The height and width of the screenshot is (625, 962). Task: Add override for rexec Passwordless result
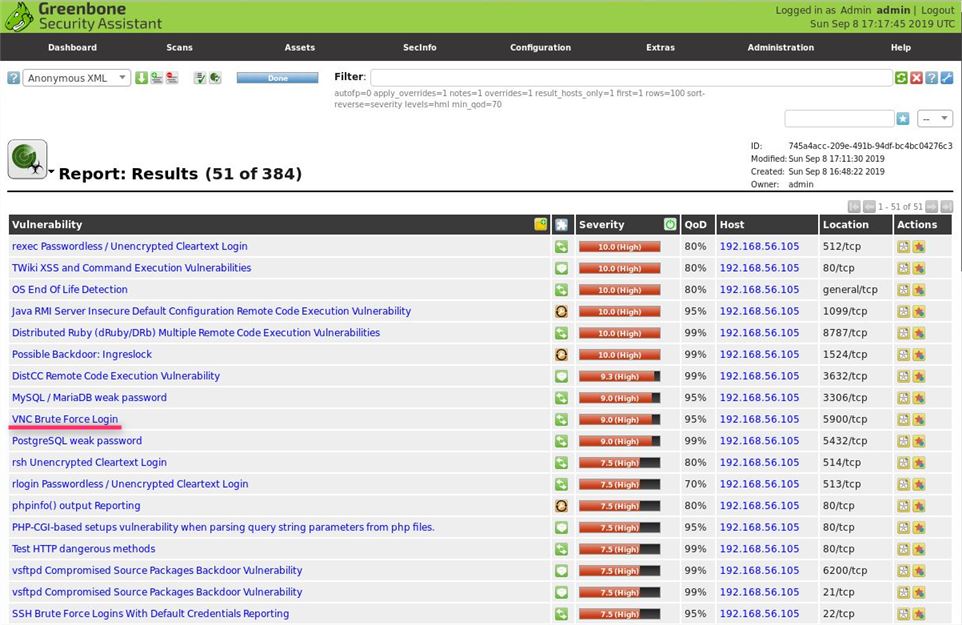918,247
